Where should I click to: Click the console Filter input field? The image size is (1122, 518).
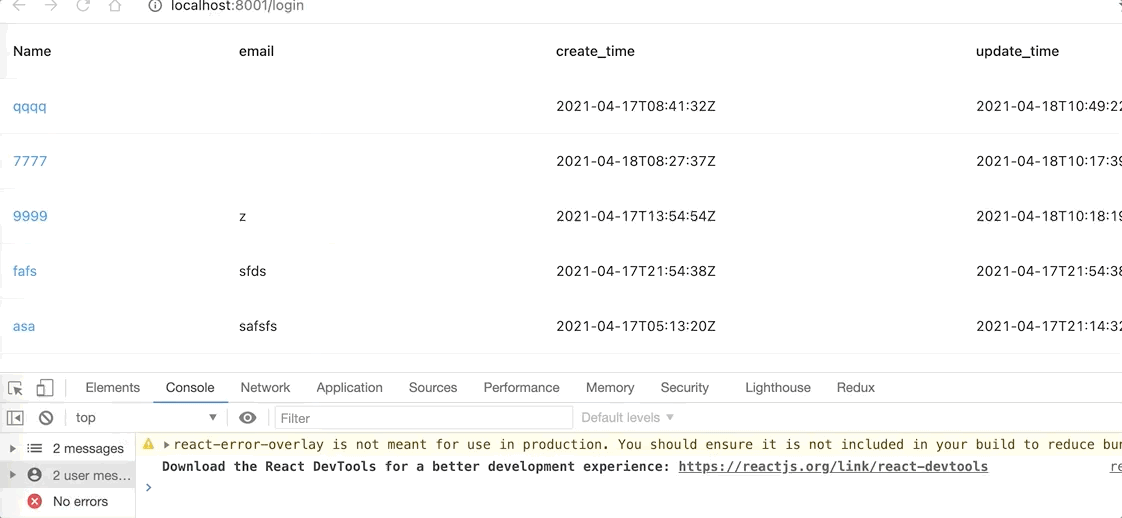(424, 418)
